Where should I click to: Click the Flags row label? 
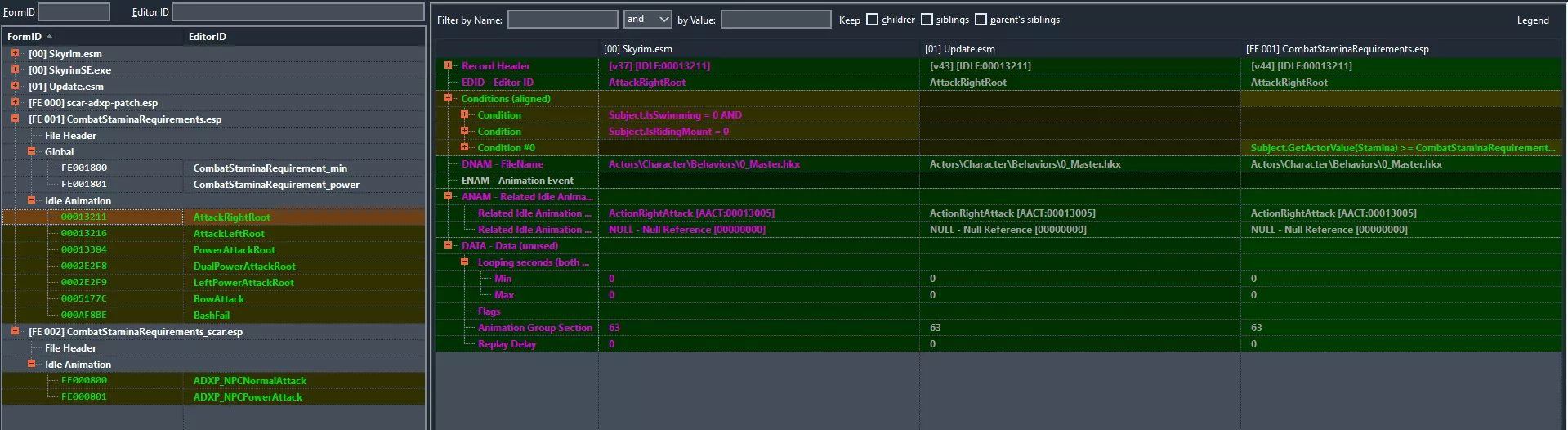pos(489,311)
